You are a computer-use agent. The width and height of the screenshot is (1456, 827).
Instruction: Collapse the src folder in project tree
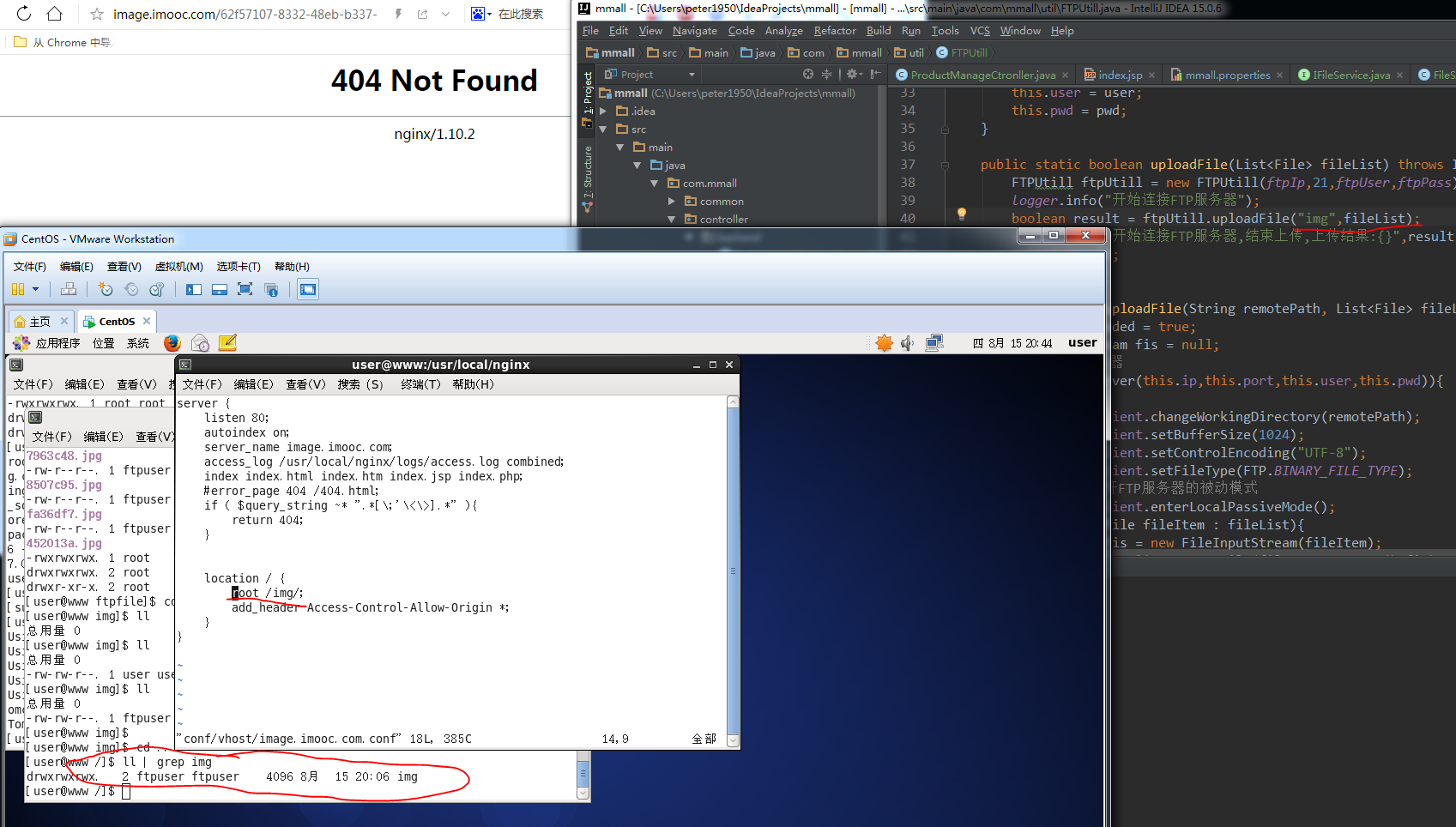click(x=603, y=130)
